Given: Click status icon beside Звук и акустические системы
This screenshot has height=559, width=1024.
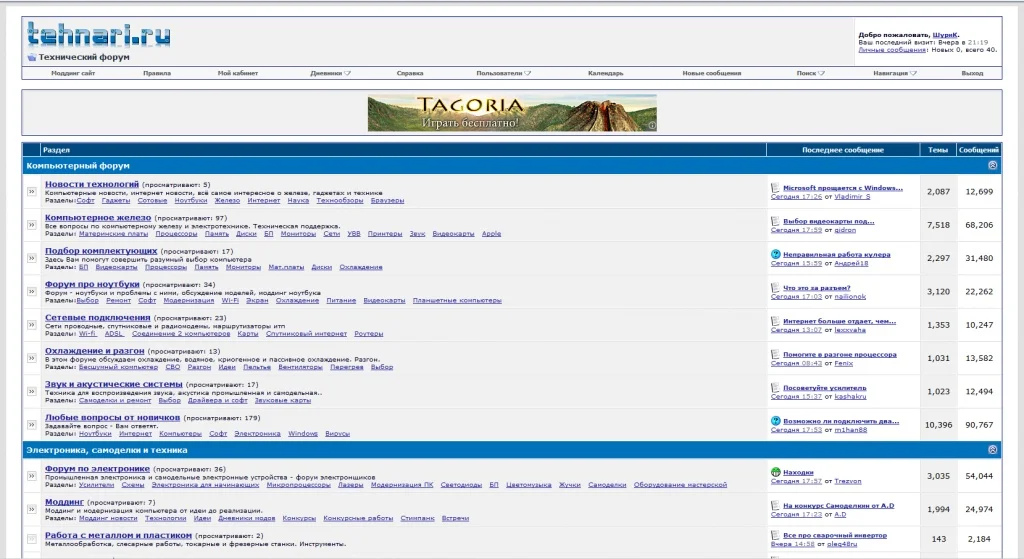Looking at the screenshot, I should click(31, 391).
